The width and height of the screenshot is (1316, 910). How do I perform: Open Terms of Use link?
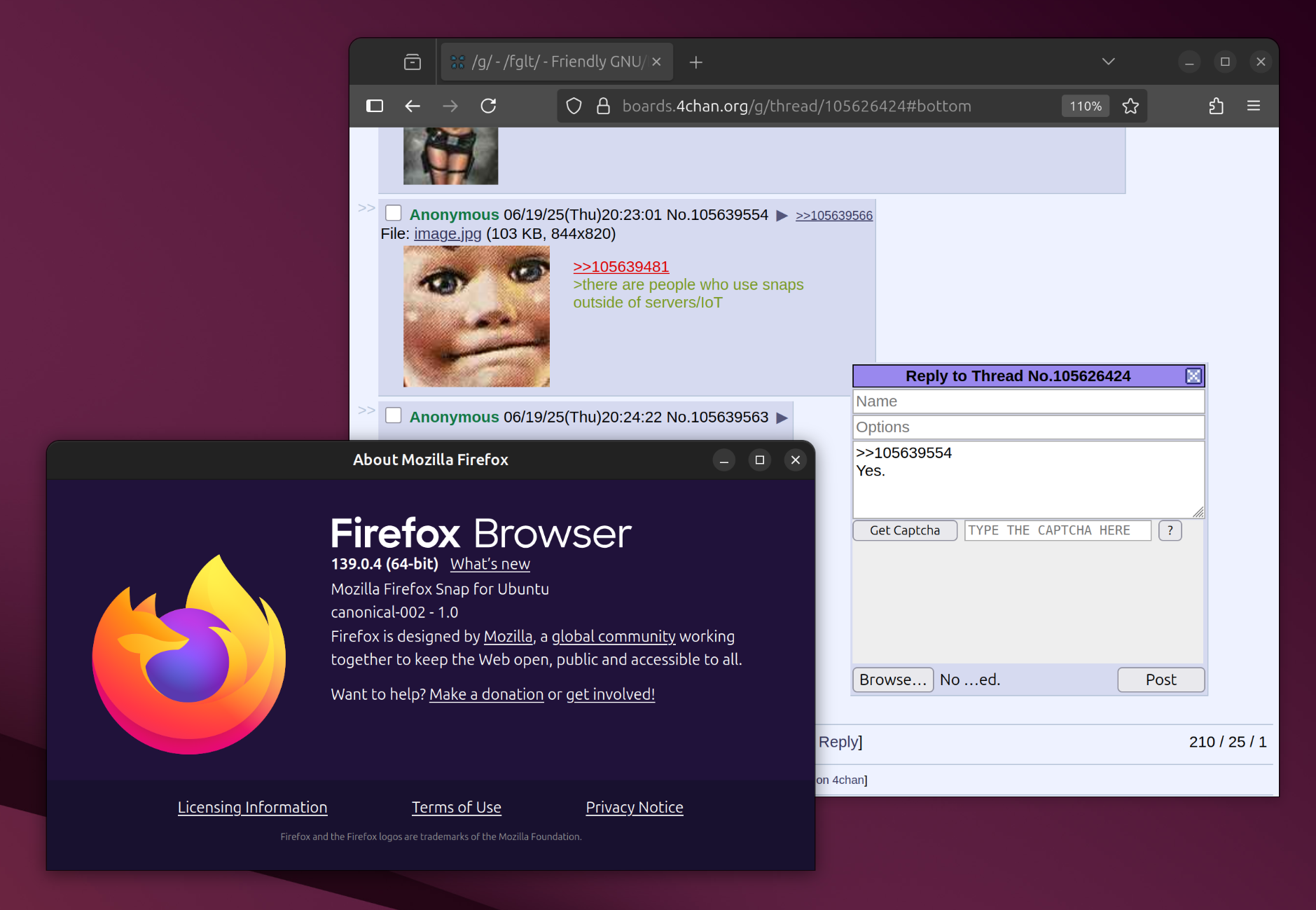point(457,807)
